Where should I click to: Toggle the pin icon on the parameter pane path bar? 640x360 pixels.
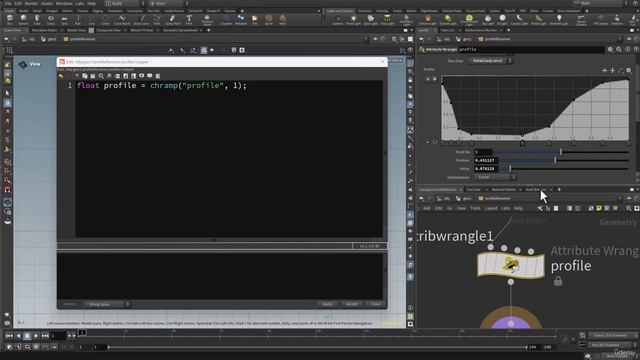[629, 39]
